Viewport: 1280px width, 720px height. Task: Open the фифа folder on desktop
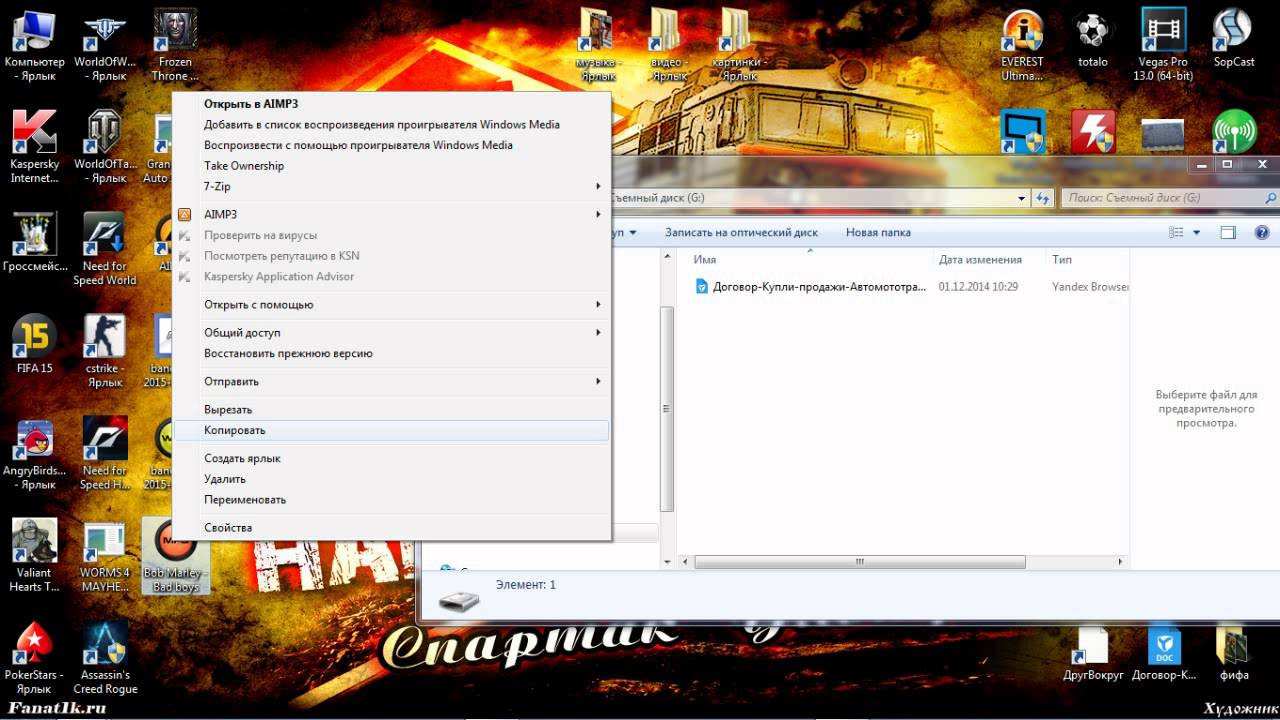tap(1234, 655)
